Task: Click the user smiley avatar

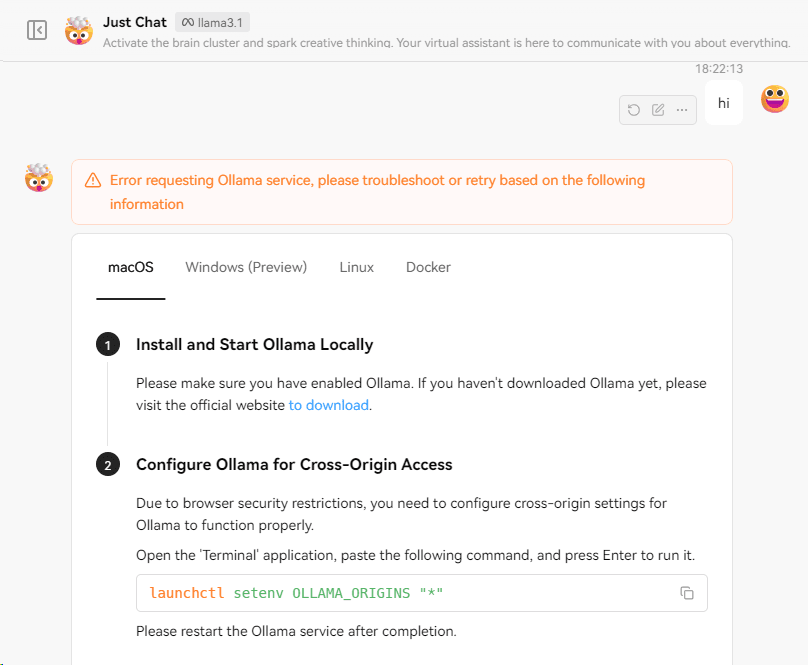Action: click(x=775, y=99)
